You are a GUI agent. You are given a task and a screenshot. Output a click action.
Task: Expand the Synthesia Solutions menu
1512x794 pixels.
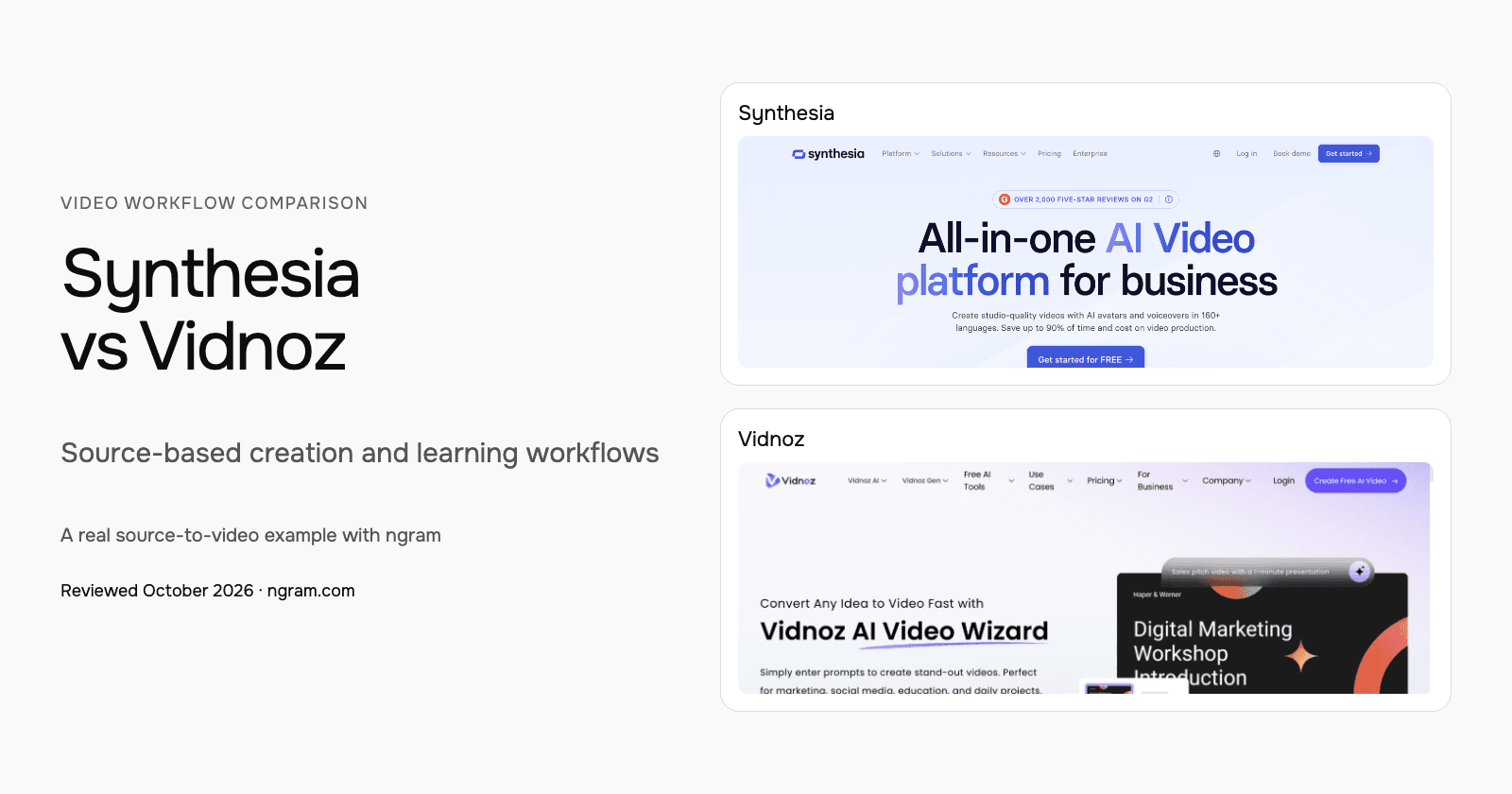click(951, 154)
